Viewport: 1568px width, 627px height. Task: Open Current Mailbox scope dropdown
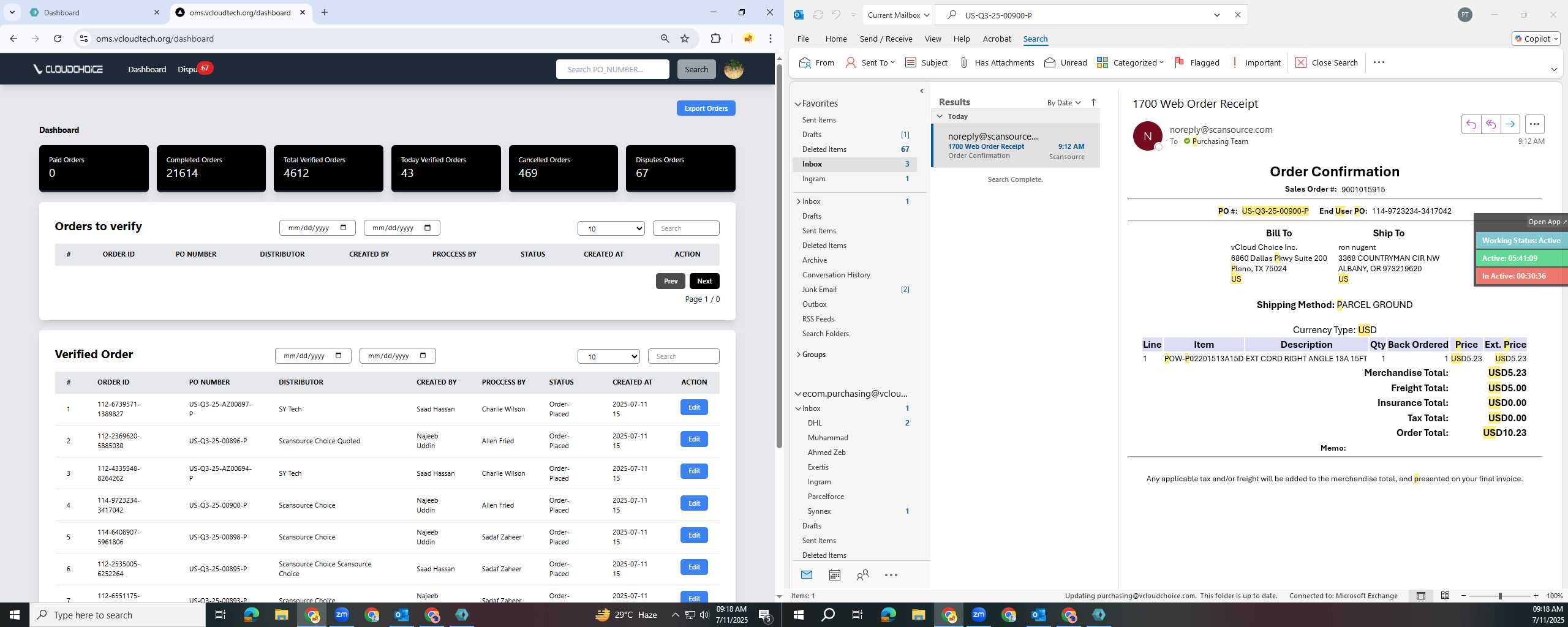coord(898,15)
